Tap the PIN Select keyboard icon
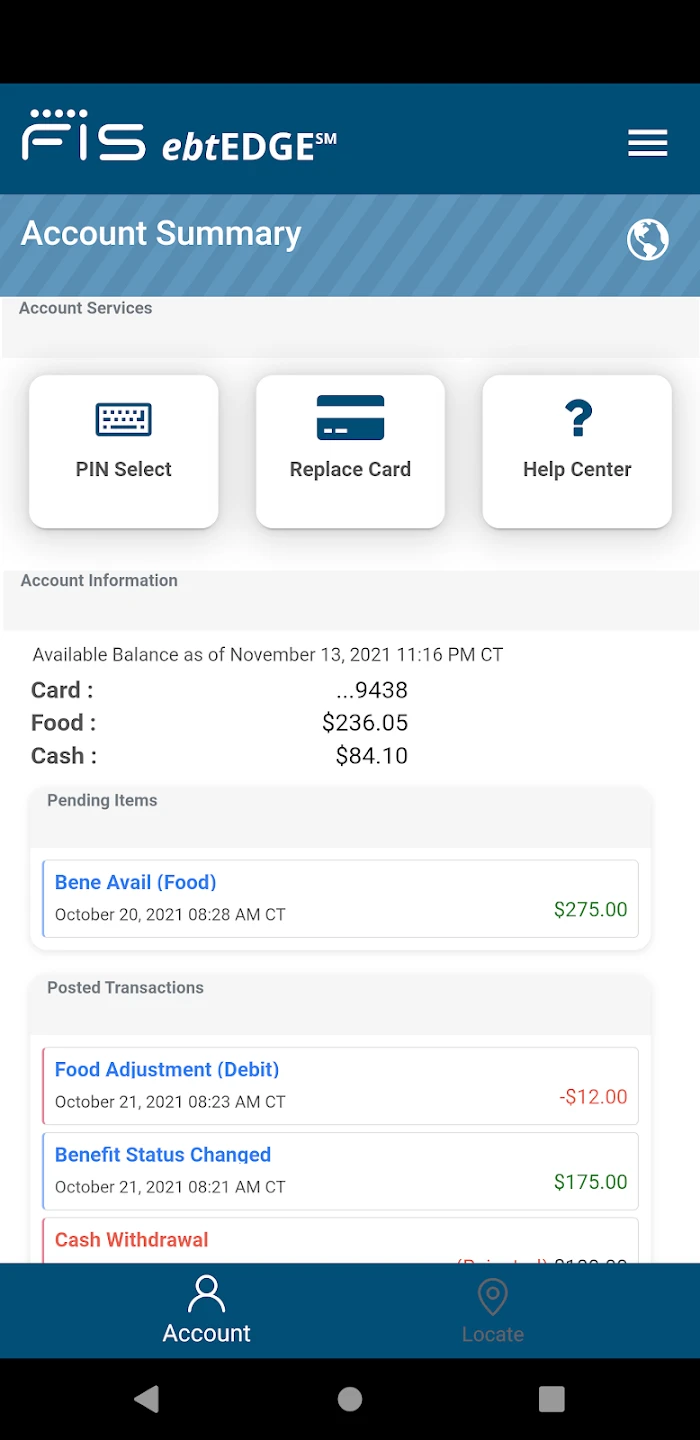The width and height of the screenshot is (700, 1440). [x=124, y=419]
